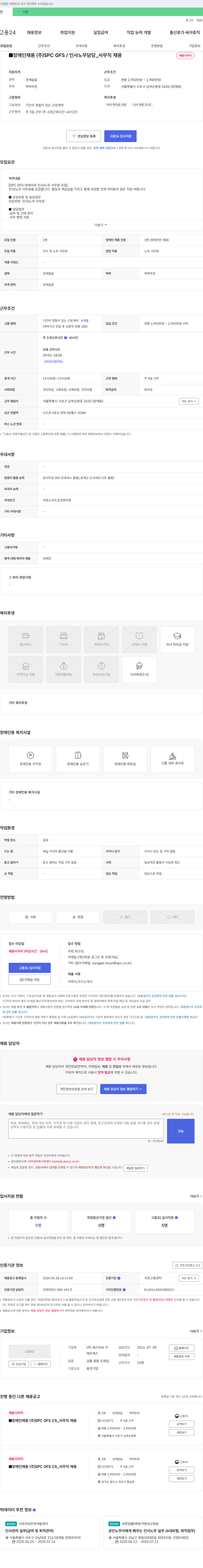Select the 모성보호시설 welfare icon

[x=101, y=670]
